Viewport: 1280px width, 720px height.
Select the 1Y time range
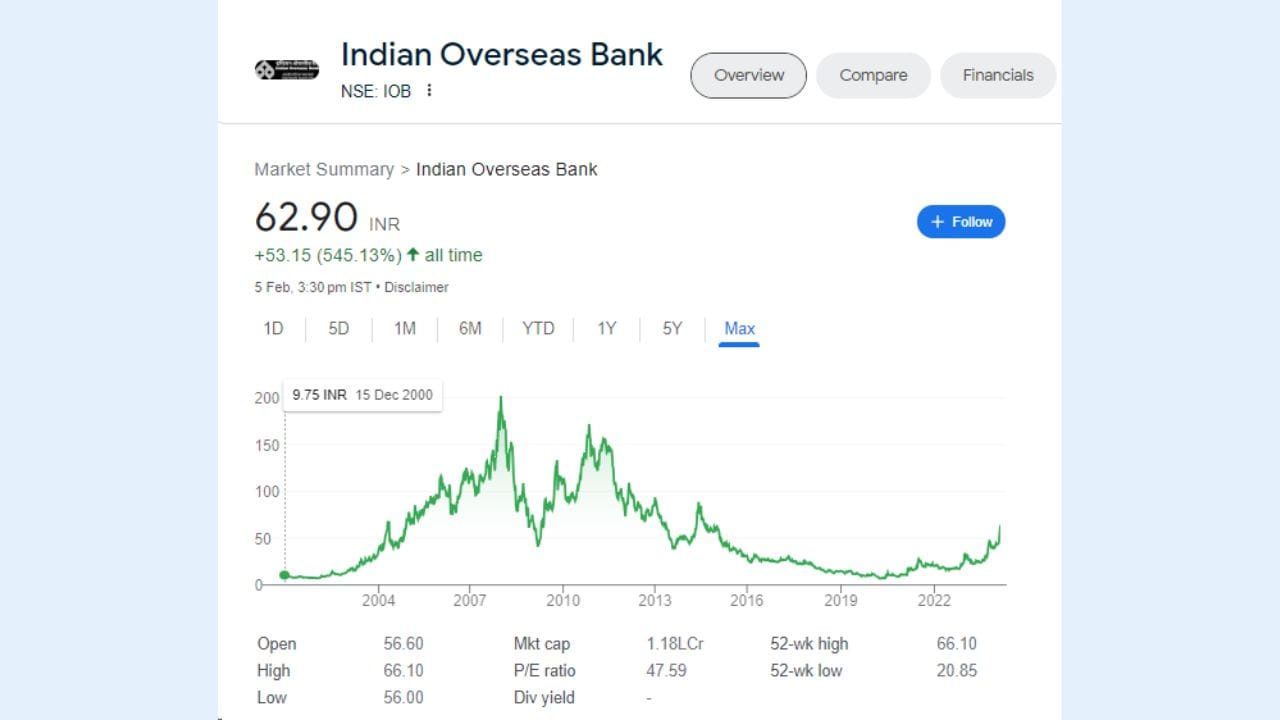607,328
